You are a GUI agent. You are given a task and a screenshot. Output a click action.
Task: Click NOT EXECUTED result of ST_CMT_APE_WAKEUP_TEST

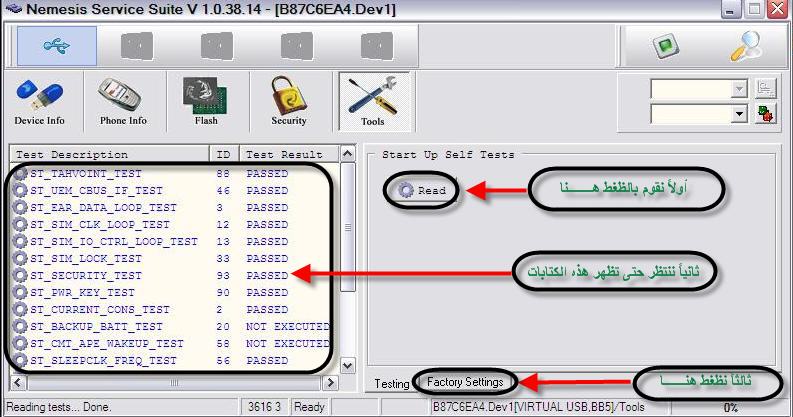point(287,344)
